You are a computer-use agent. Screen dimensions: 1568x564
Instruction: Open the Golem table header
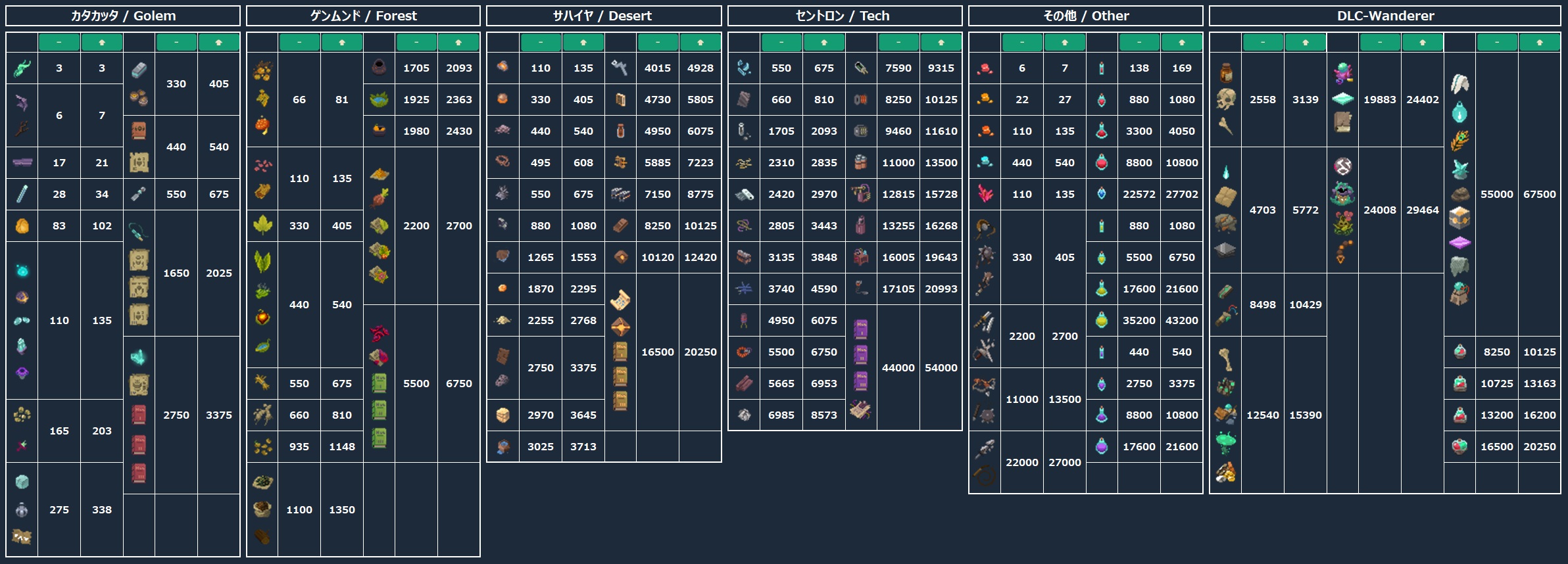123,16
